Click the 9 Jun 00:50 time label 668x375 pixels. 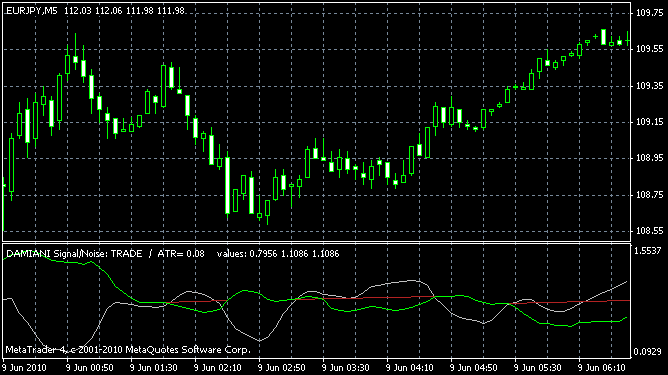[90, 368]
